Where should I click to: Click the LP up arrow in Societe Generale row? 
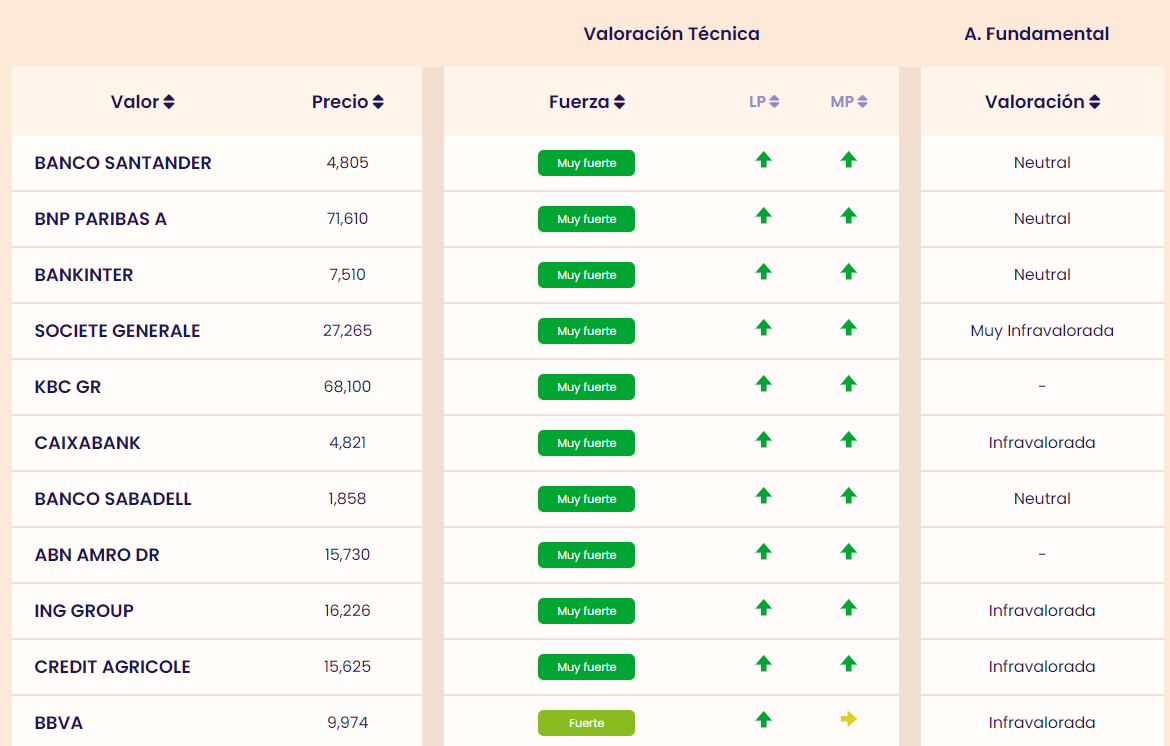[x=764, y=327]
